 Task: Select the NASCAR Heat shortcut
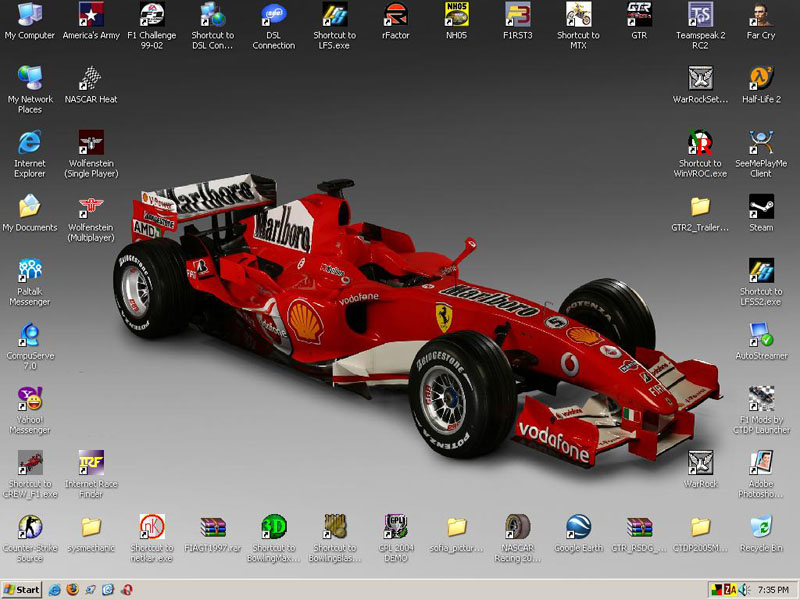point(91,84)
